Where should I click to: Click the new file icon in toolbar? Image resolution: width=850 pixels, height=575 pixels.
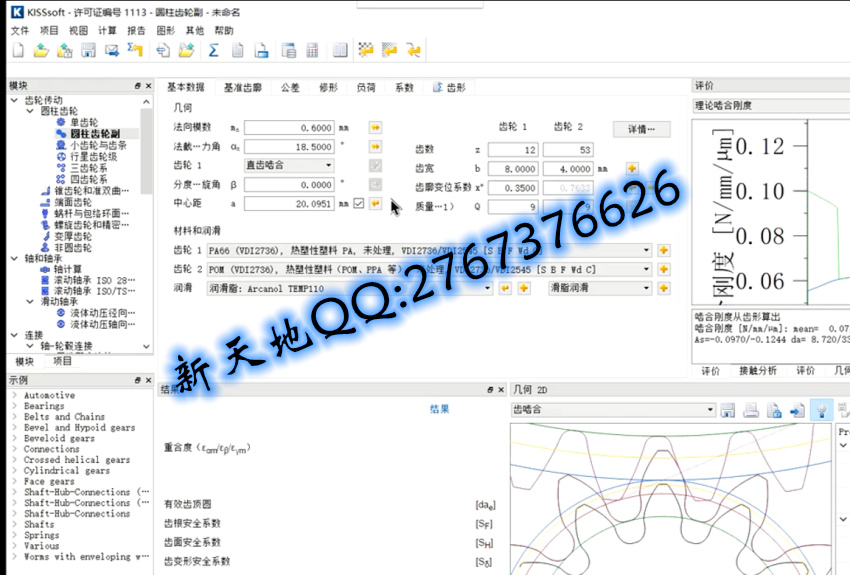pyautogui.click(x=17, y=50)
